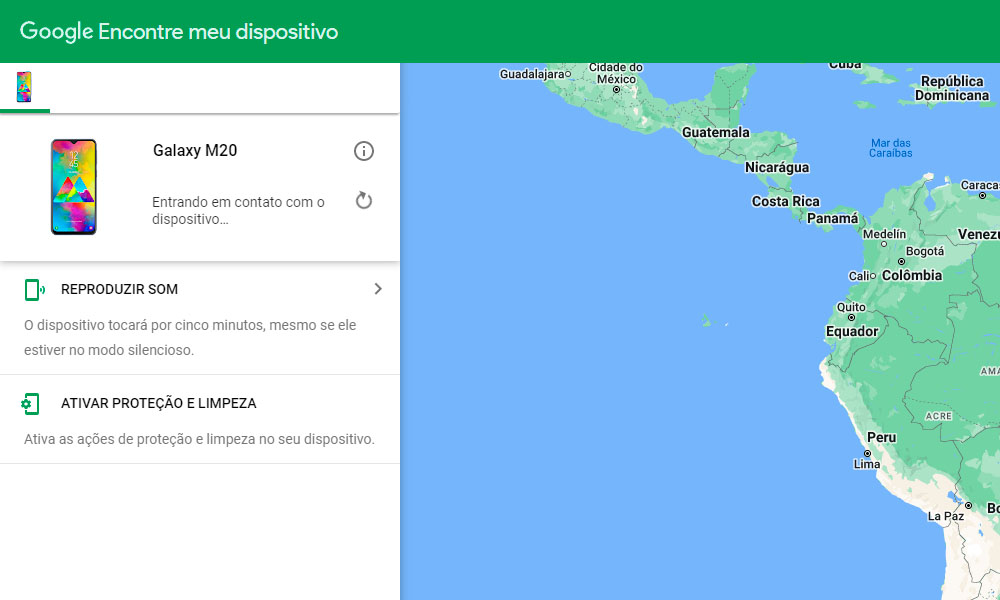
Task: Click Guatemala on the map
Action: [715, 131]
